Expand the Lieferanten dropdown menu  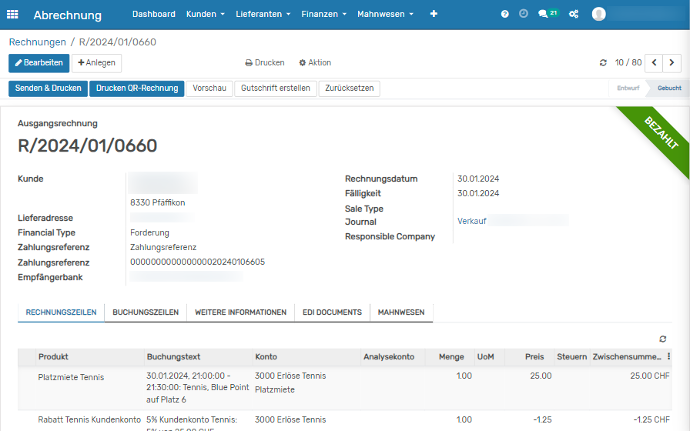point(264,15)
